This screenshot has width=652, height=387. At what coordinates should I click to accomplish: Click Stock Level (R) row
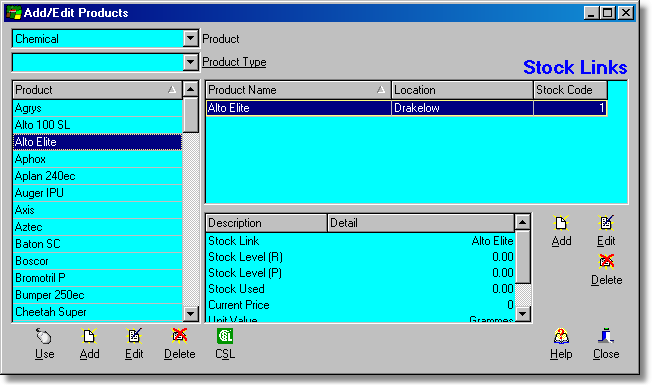pos(360,257)
